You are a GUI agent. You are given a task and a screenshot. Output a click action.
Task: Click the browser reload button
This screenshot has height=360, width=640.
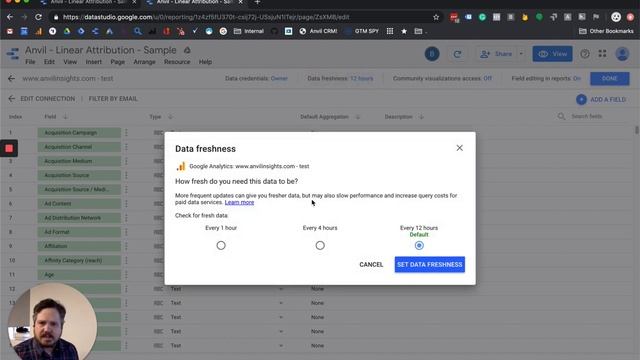(38, 17)
